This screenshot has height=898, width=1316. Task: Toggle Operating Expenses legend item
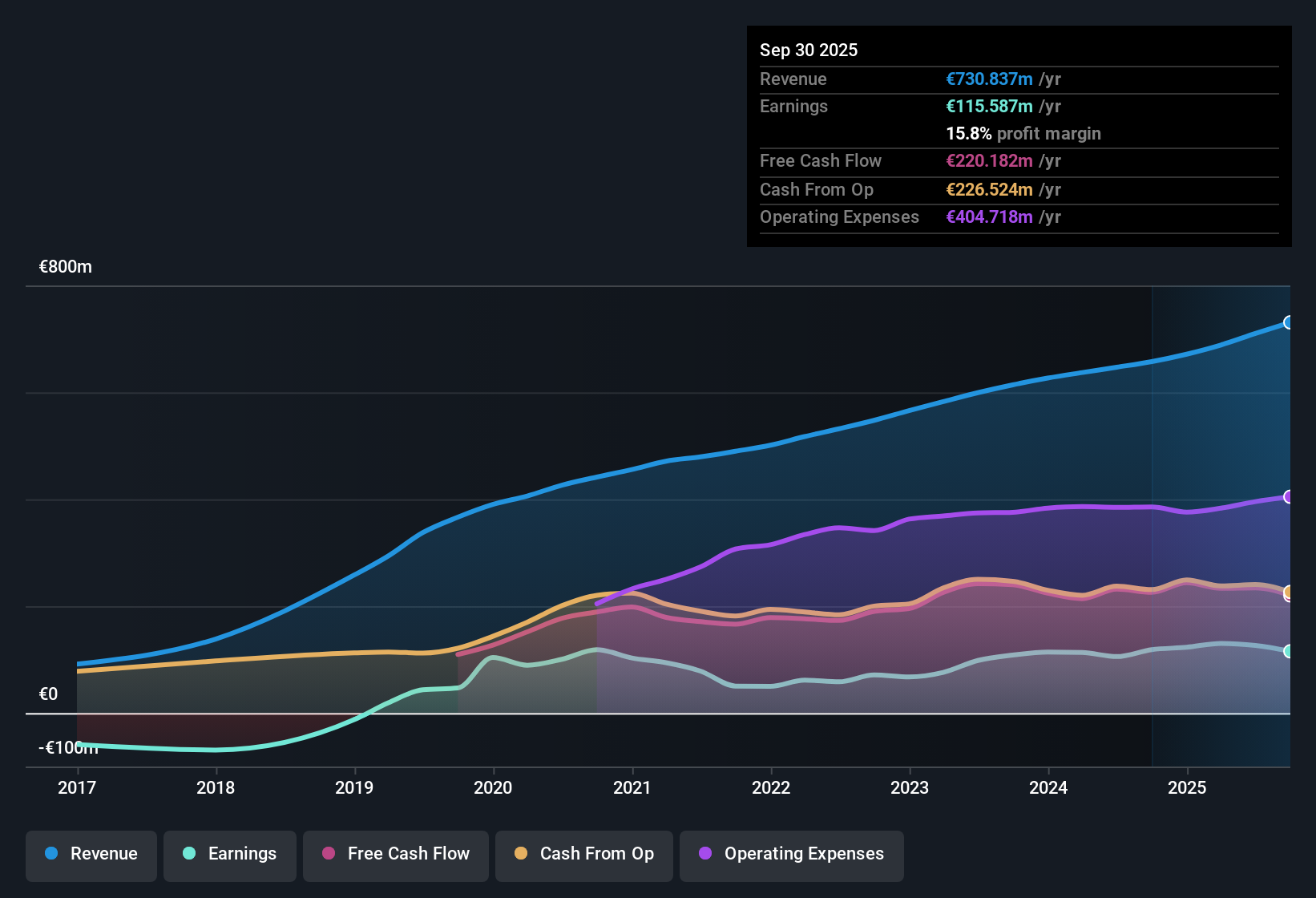pos(792,854)
